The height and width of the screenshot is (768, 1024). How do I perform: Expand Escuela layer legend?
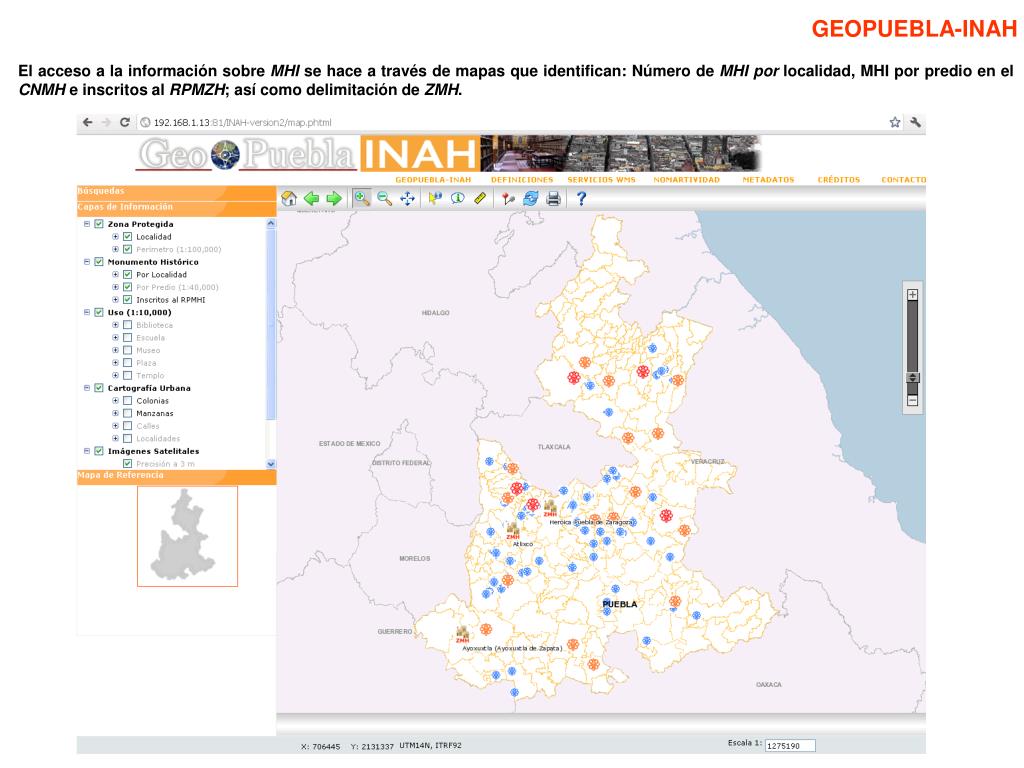pos(115,338)
